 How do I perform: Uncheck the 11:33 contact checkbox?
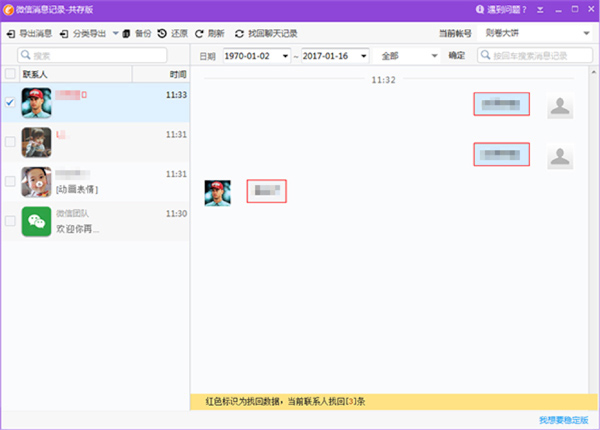pos(10,102)
